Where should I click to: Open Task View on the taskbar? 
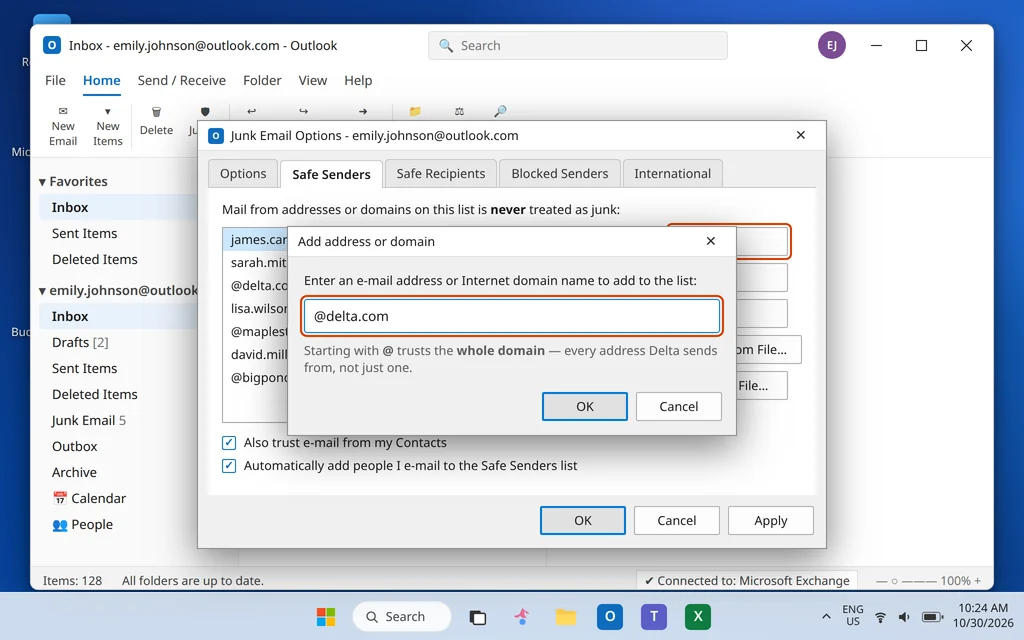tap(478, 617)
